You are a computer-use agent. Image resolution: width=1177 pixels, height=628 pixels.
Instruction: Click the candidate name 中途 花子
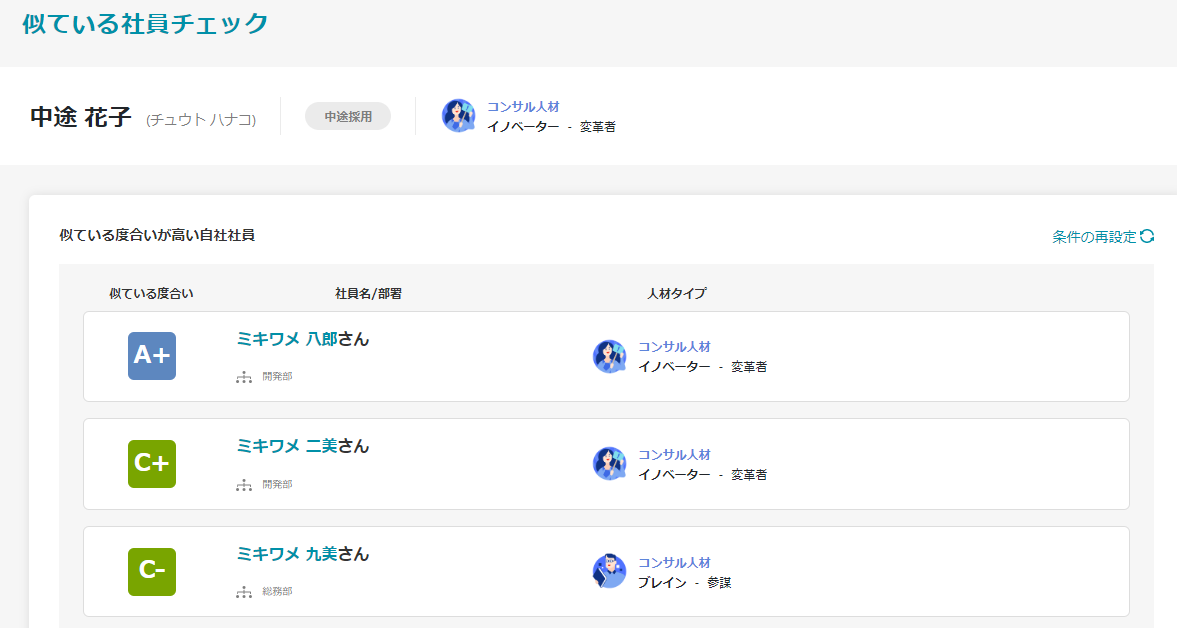point(81,117)
